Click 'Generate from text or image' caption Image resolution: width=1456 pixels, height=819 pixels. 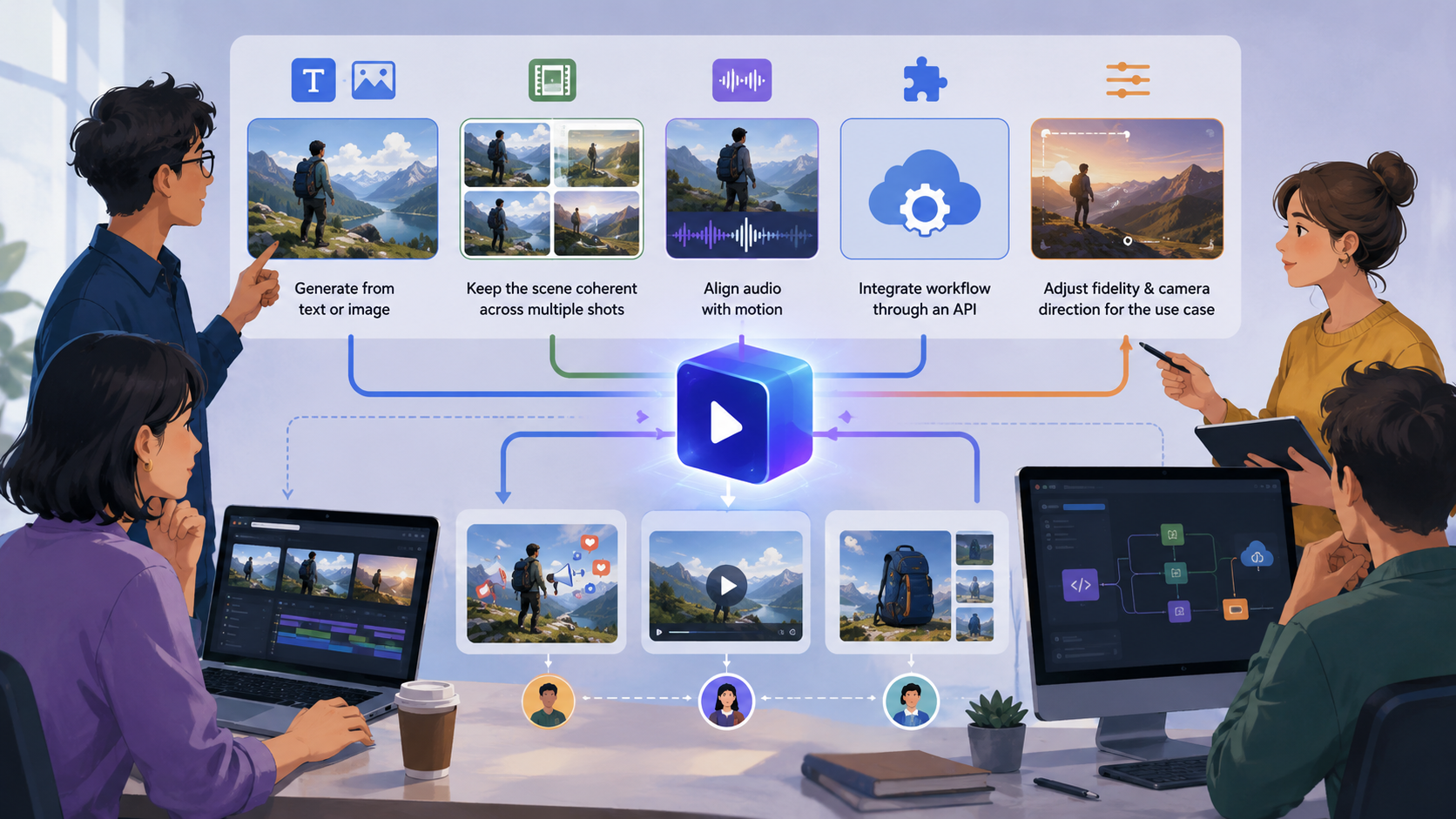[344, 299]
